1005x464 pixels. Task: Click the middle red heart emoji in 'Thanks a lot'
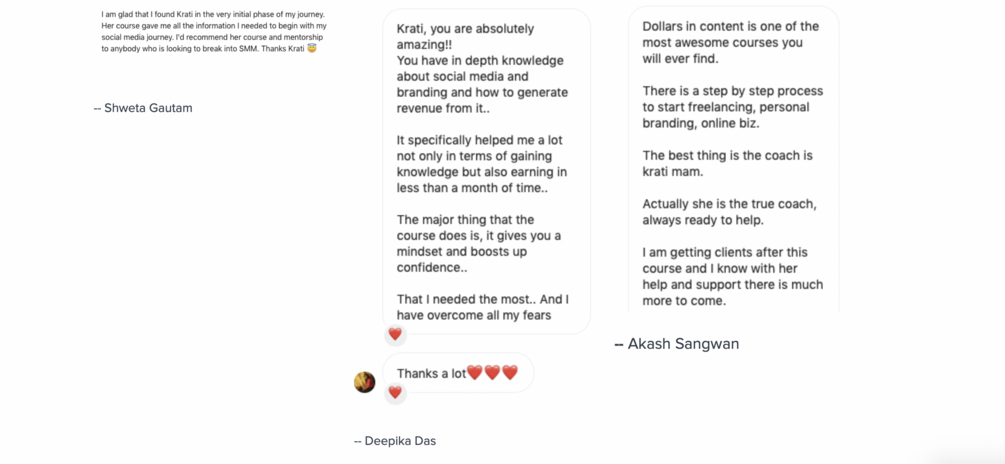tap(492, 372)
